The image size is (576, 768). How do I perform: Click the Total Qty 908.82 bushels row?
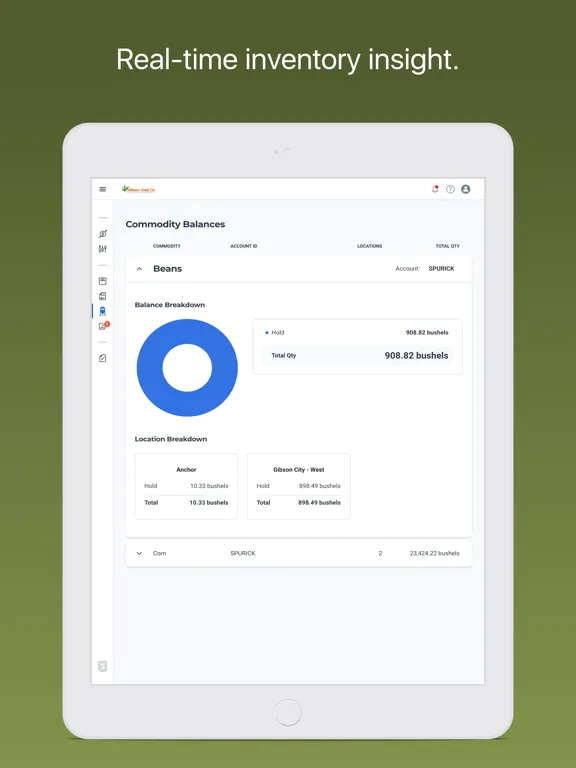point(358,356)
